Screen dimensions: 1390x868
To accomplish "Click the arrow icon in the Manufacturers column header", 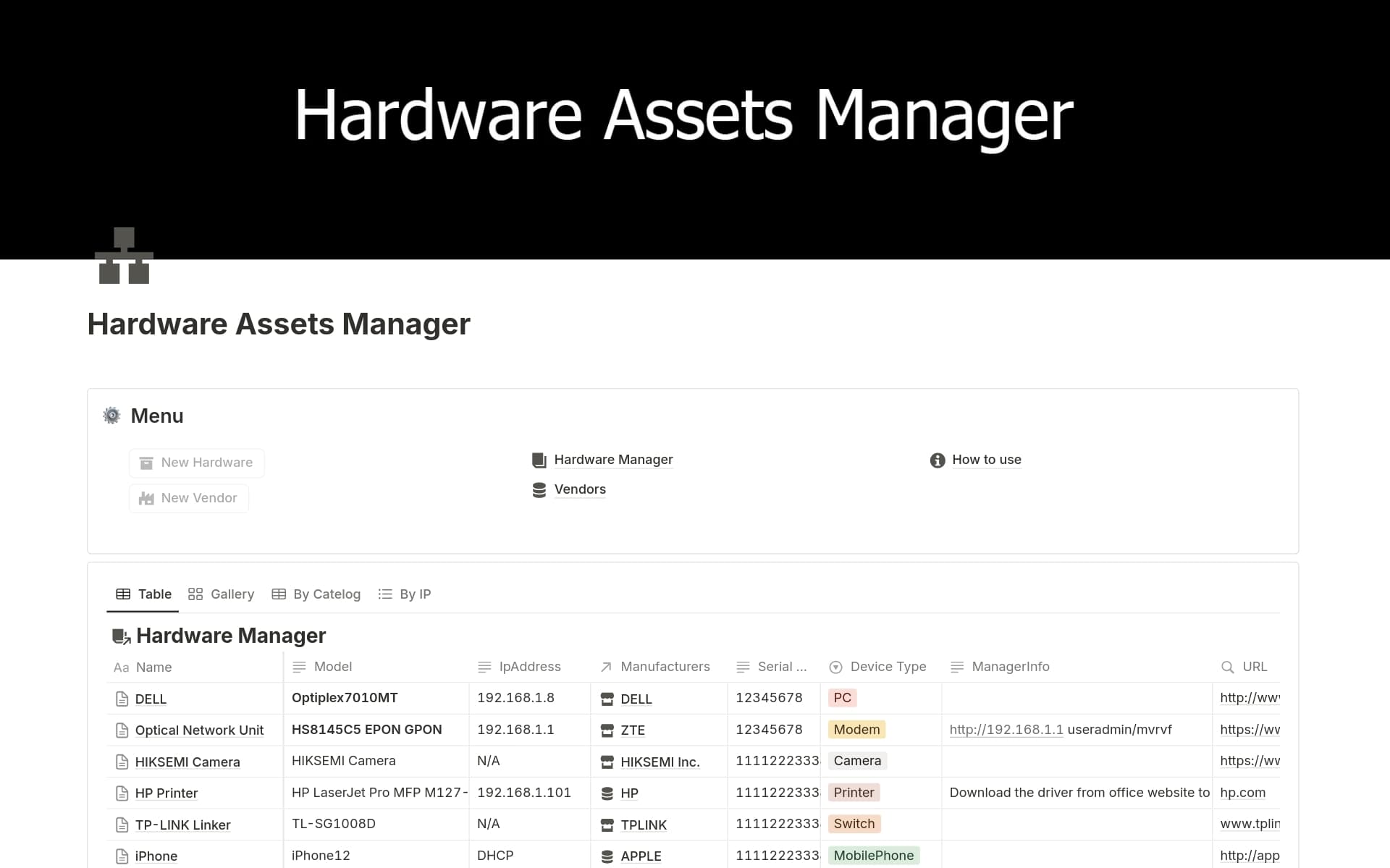I will pos(605,667).
